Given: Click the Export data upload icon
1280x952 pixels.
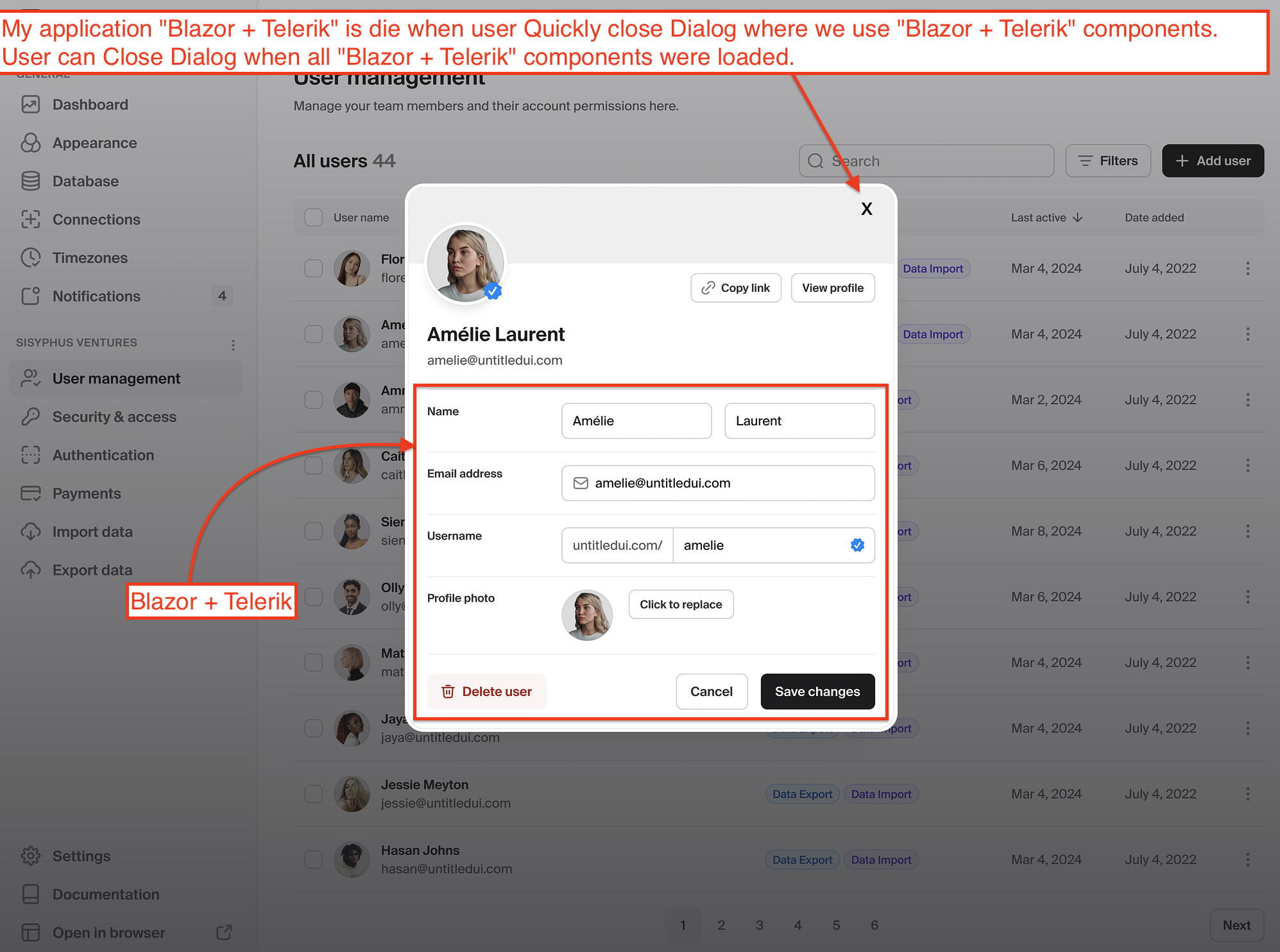Looking at the screenshot, I should point(30,570).
